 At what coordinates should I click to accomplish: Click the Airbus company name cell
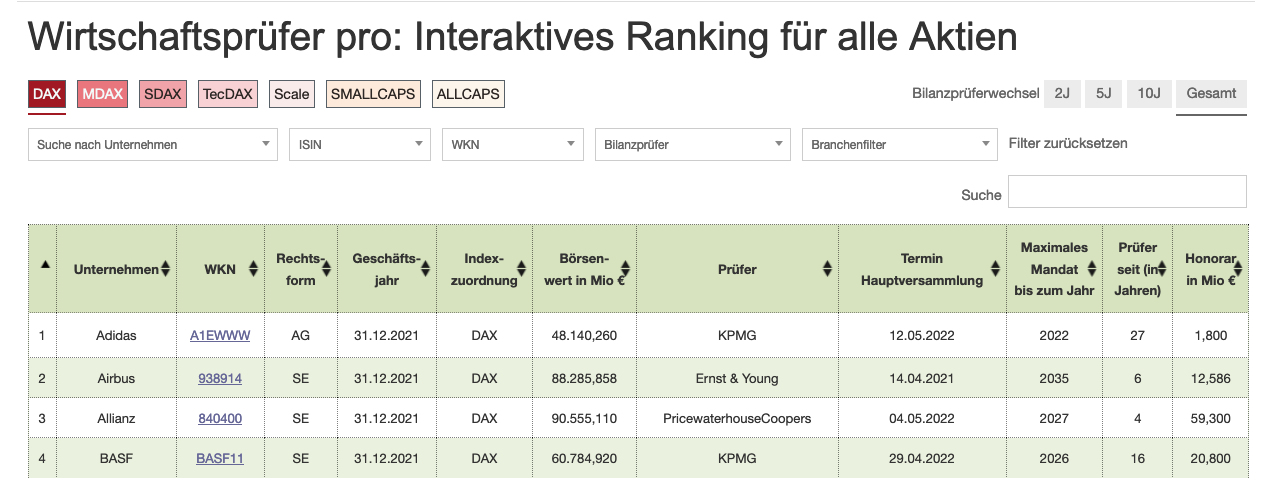[x=117, y=378]
